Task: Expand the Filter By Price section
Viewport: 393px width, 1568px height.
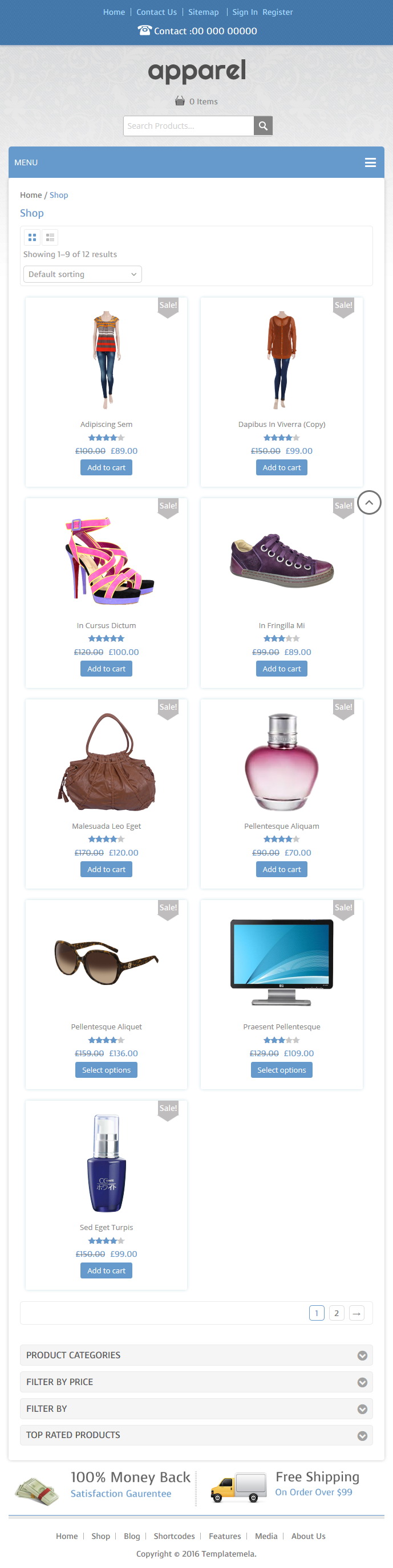Action: pyautogui.click(x=196, y=1382)
